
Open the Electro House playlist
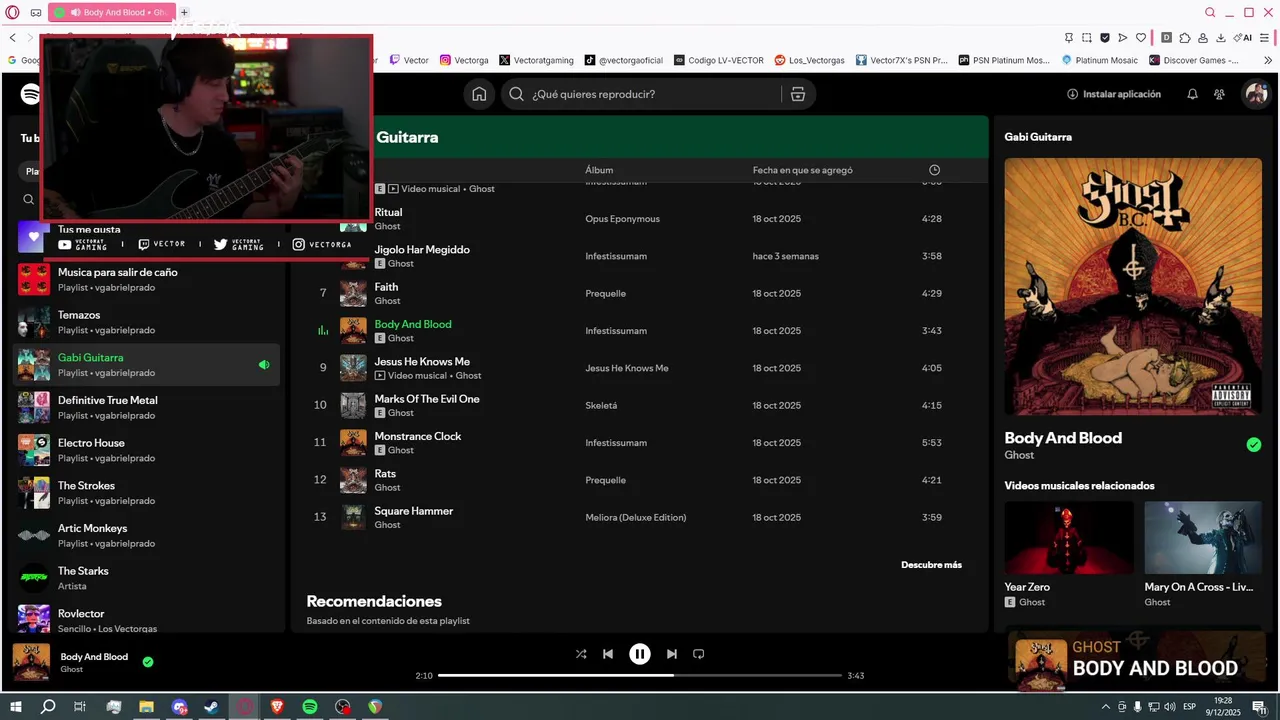(146, 450)
